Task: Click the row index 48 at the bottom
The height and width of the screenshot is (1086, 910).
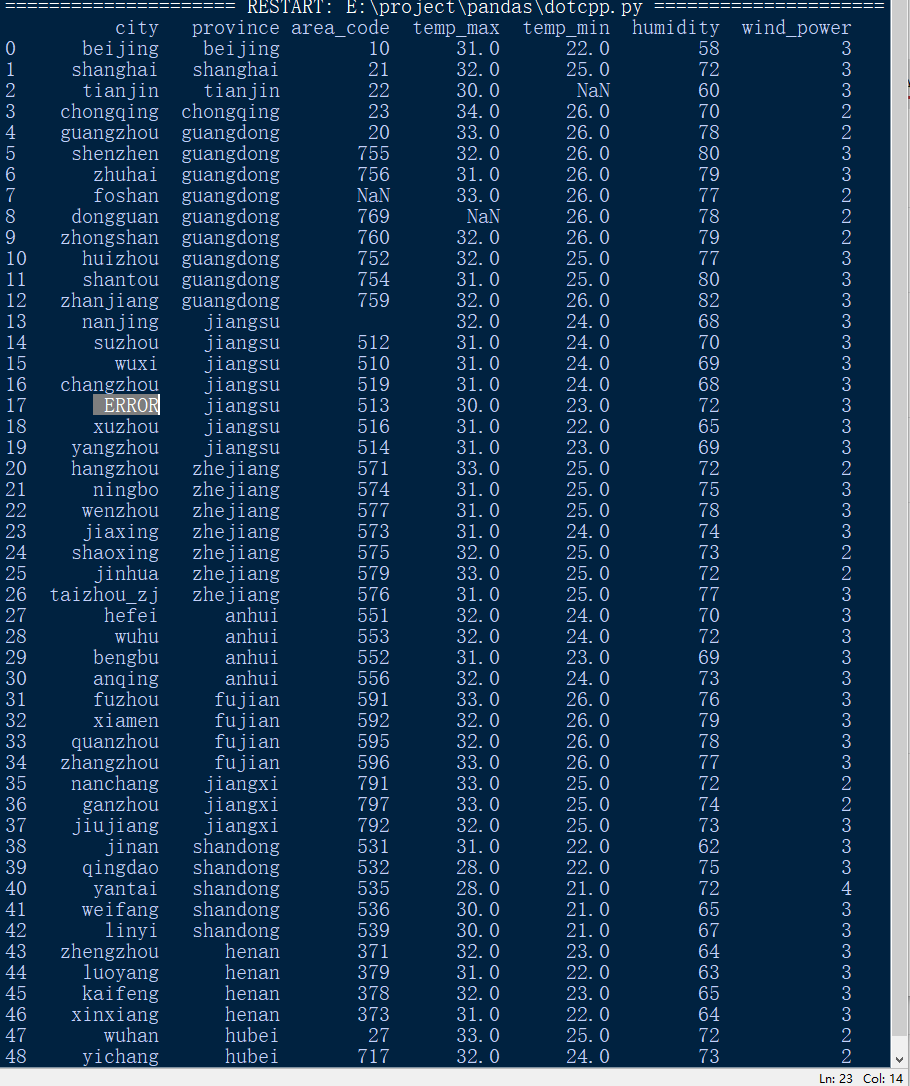Action: click(x=16, y=1057)
